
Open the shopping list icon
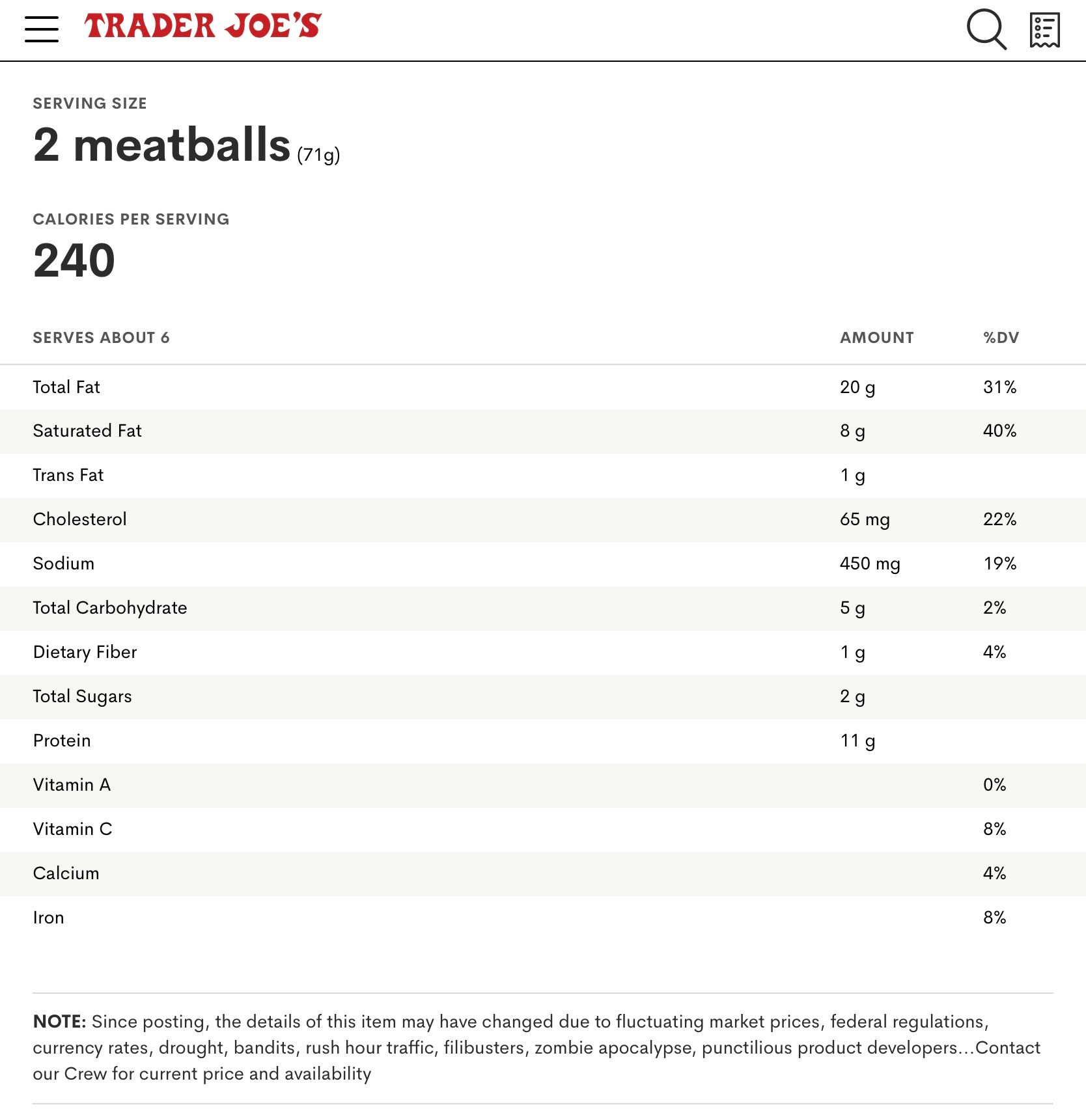click(x=1044, y=30)
